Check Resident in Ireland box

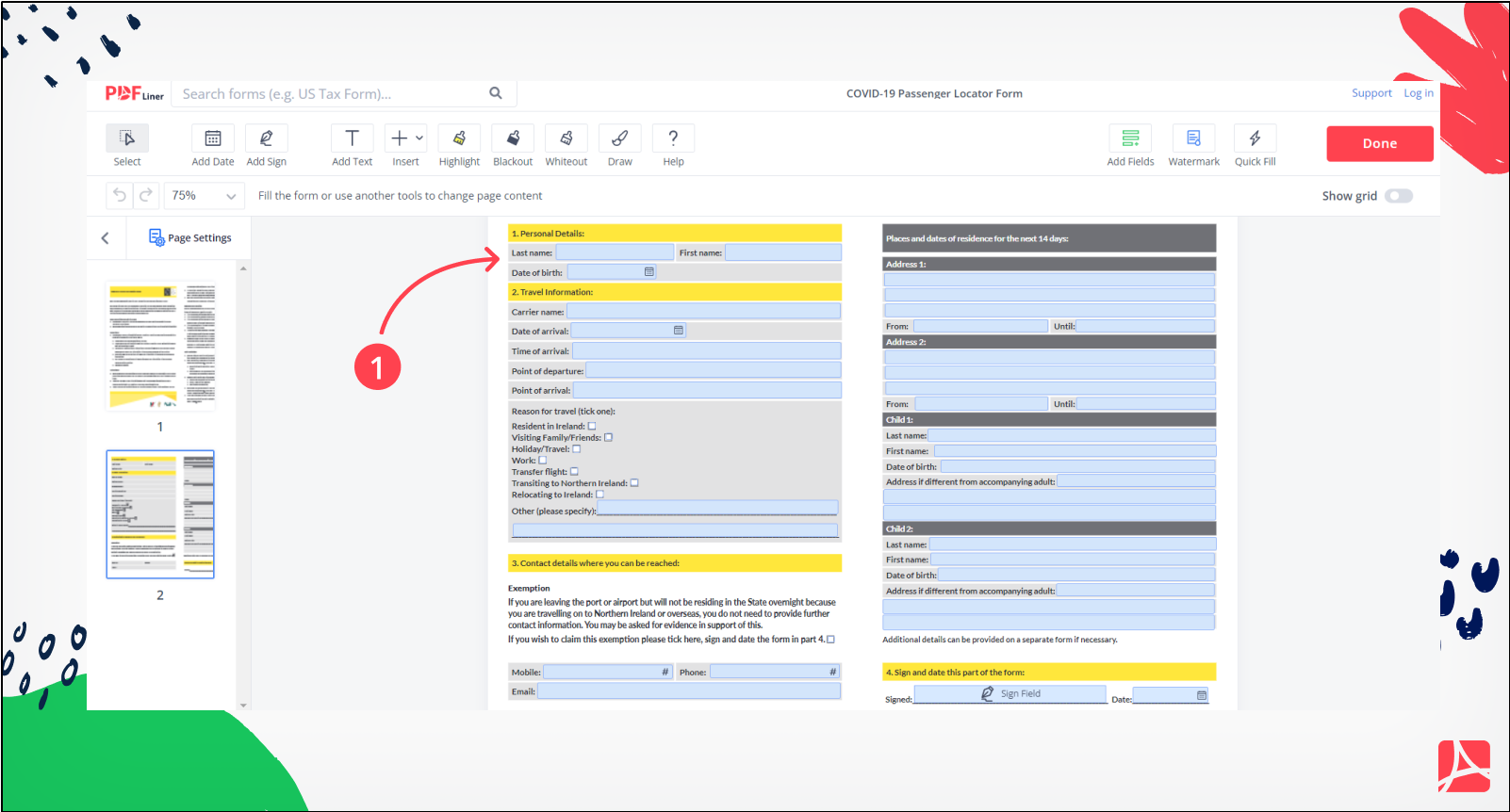592,426
